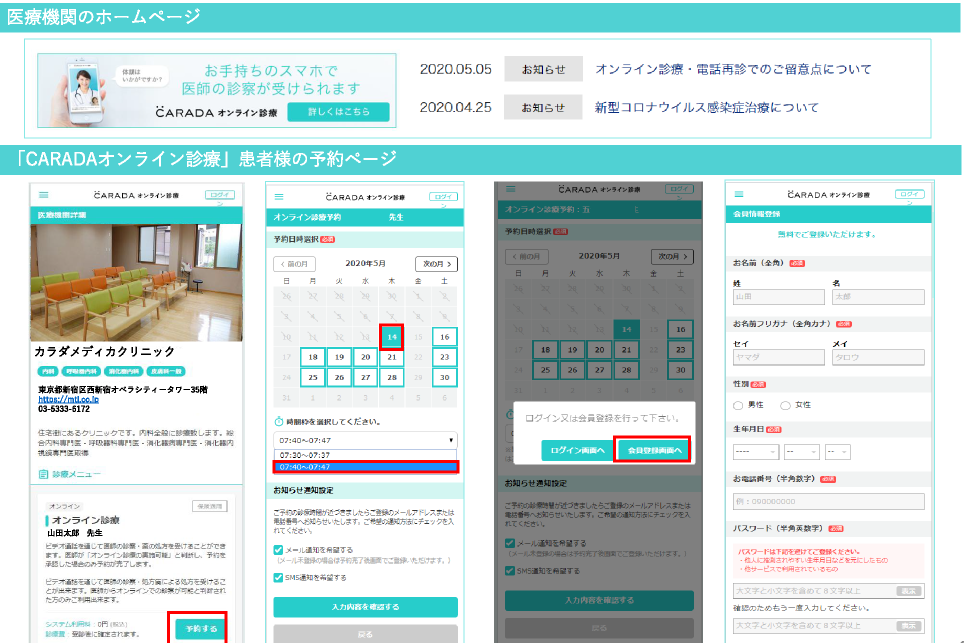Open the birth month dropdown
The width and height of the screenshot is (964, 643).
[x=801, y=451]
